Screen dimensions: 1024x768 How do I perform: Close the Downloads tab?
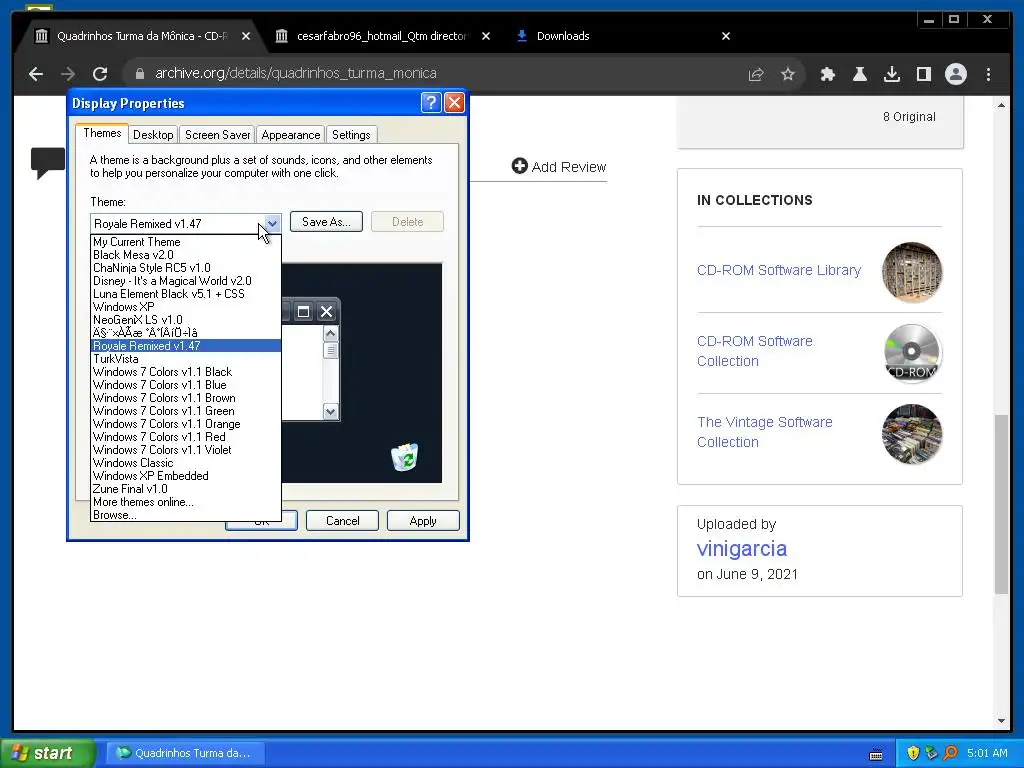(x=726, y=36)
